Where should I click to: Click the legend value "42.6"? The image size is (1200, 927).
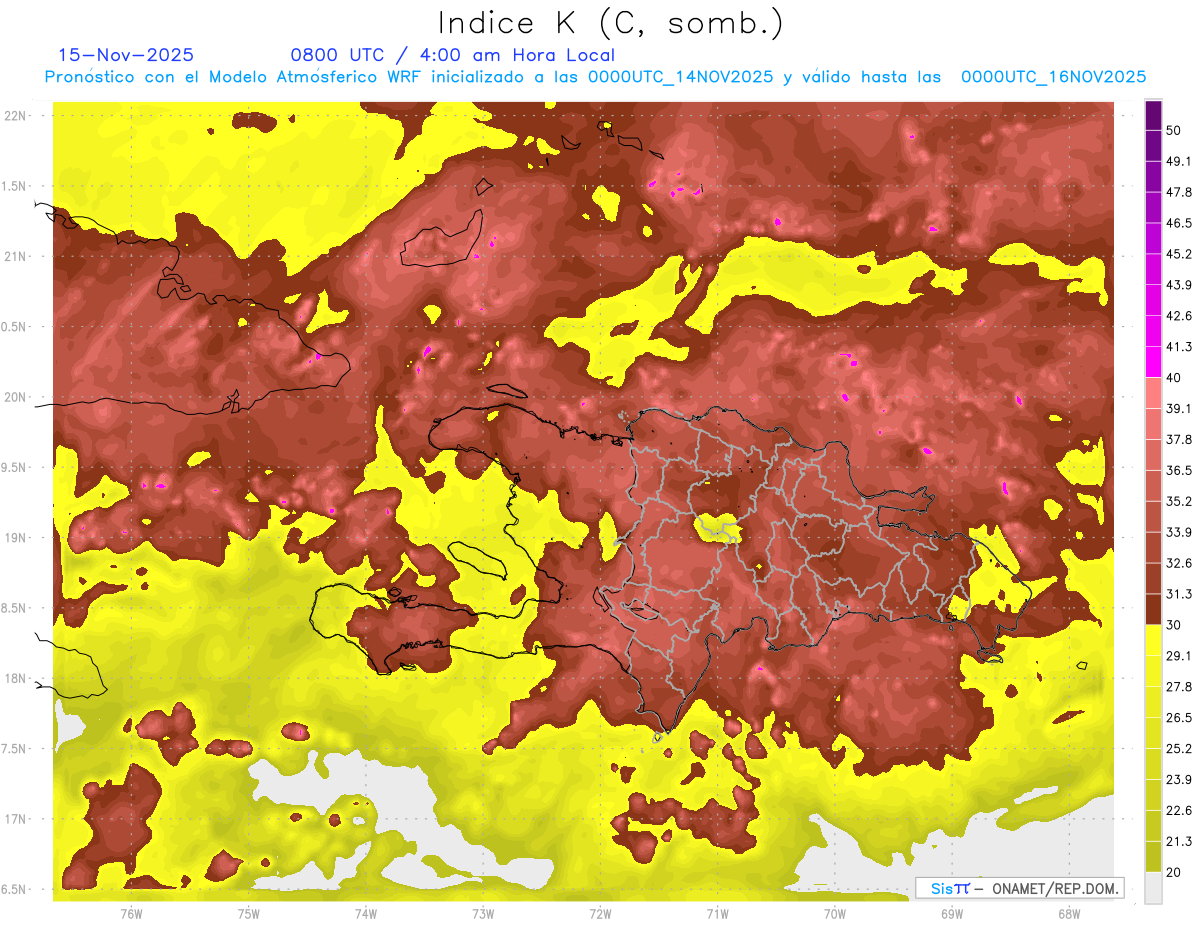[x=1178, y=316]
